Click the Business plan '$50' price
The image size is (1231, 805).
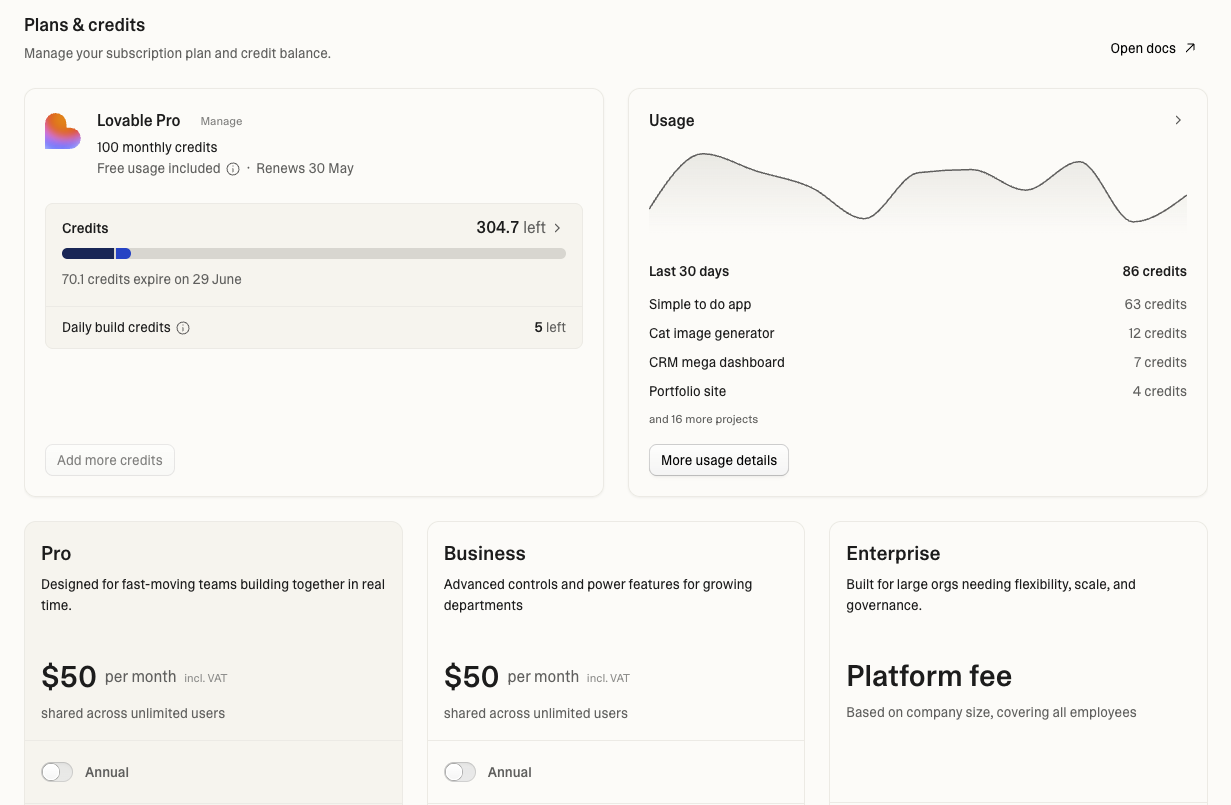(472, 677)
